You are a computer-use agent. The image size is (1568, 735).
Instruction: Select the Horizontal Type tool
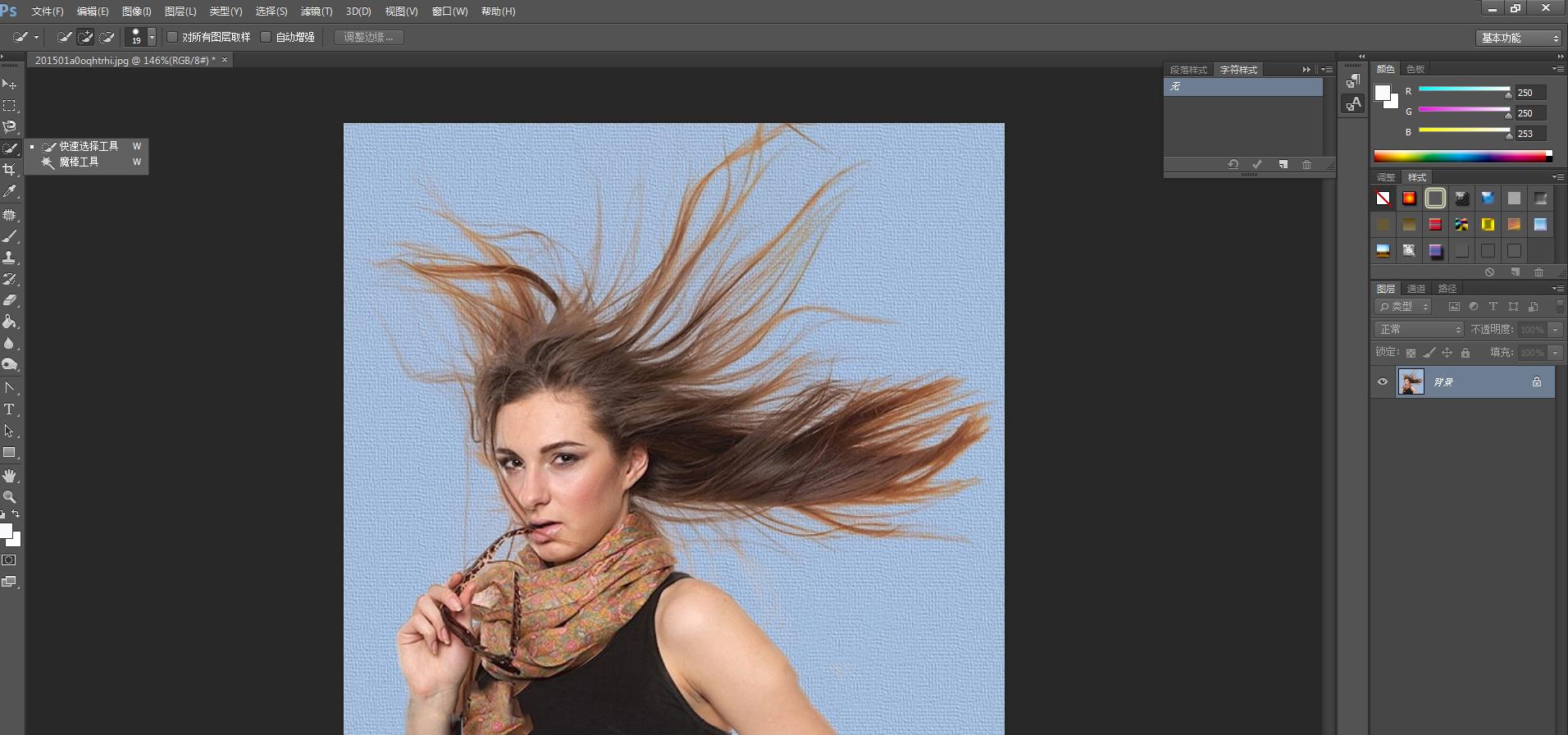pyautogui.click(x=10, y=409)
